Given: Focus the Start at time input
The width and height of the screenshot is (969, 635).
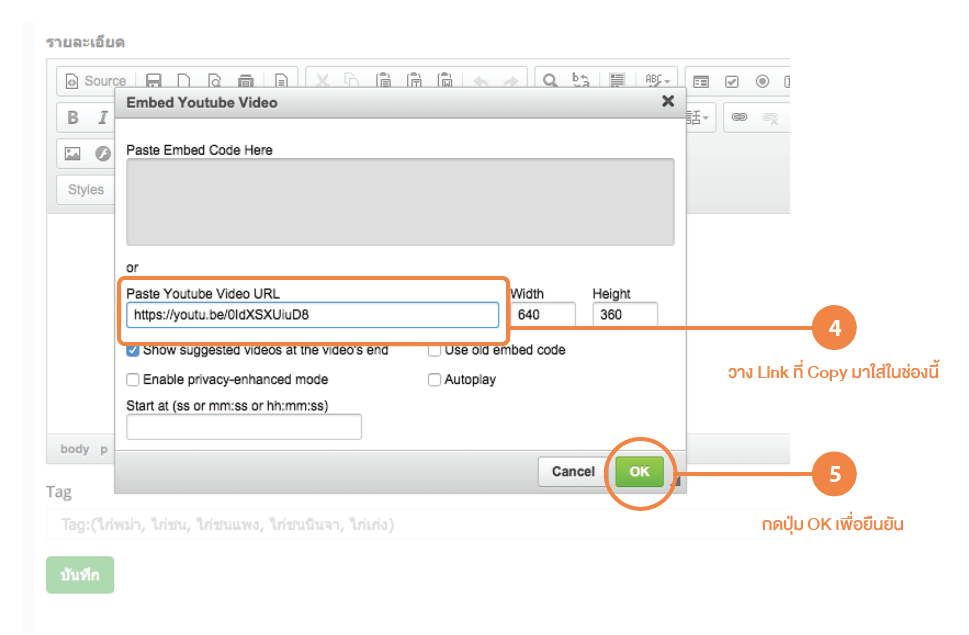Looking at the screenshot, I should point(243,427).
